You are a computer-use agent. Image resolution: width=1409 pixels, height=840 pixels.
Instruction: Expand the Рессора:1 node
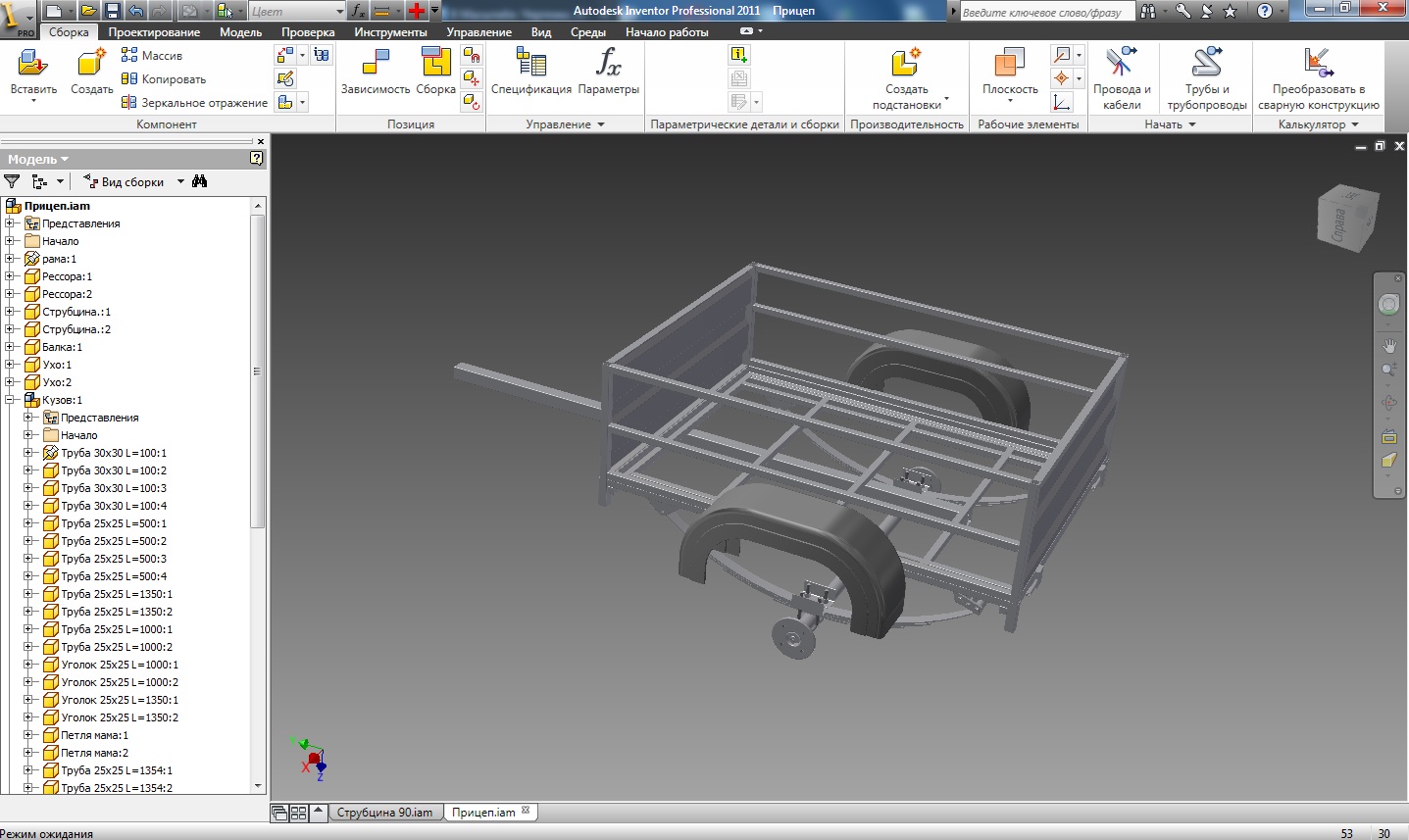[x=10, y=276]
